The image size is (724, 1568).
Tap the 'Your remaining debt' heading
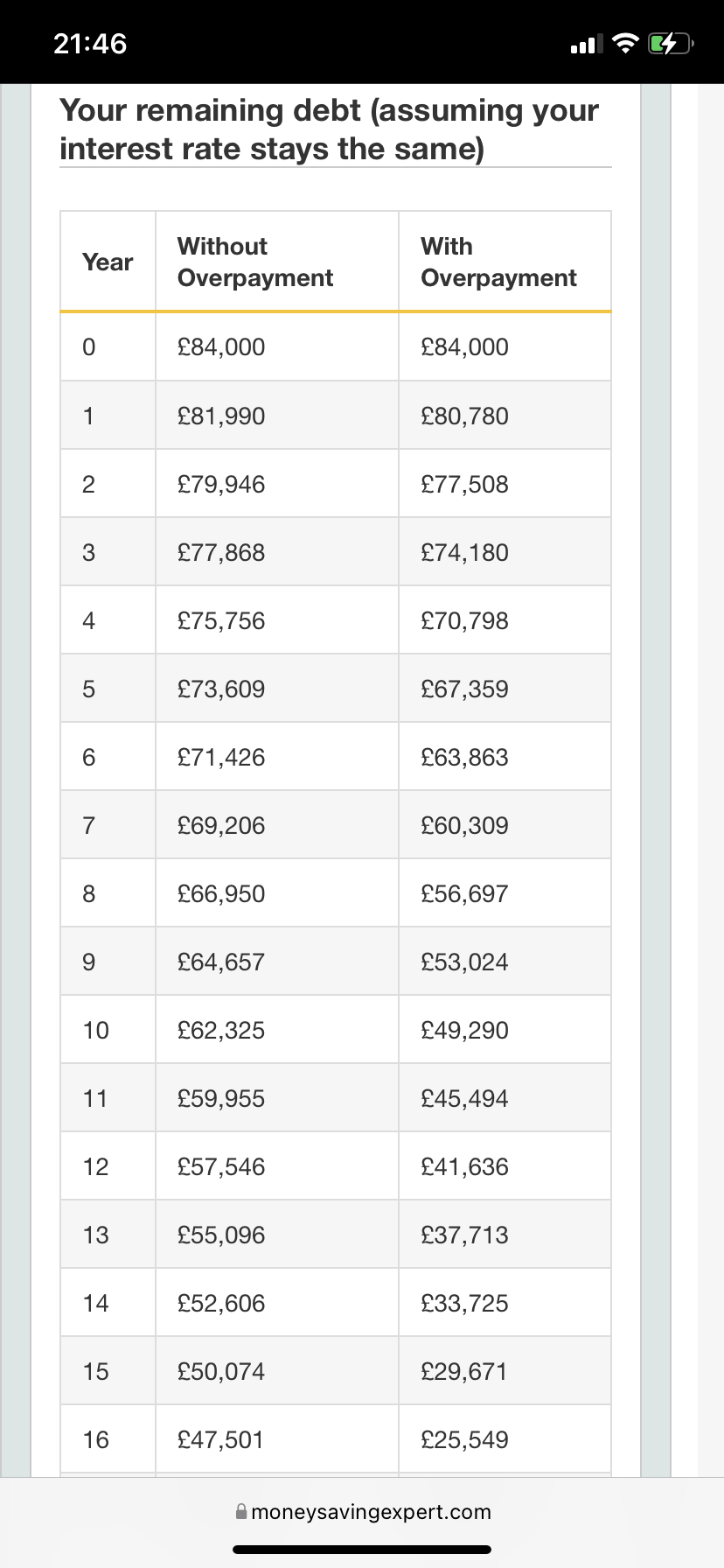click(330, 129)
